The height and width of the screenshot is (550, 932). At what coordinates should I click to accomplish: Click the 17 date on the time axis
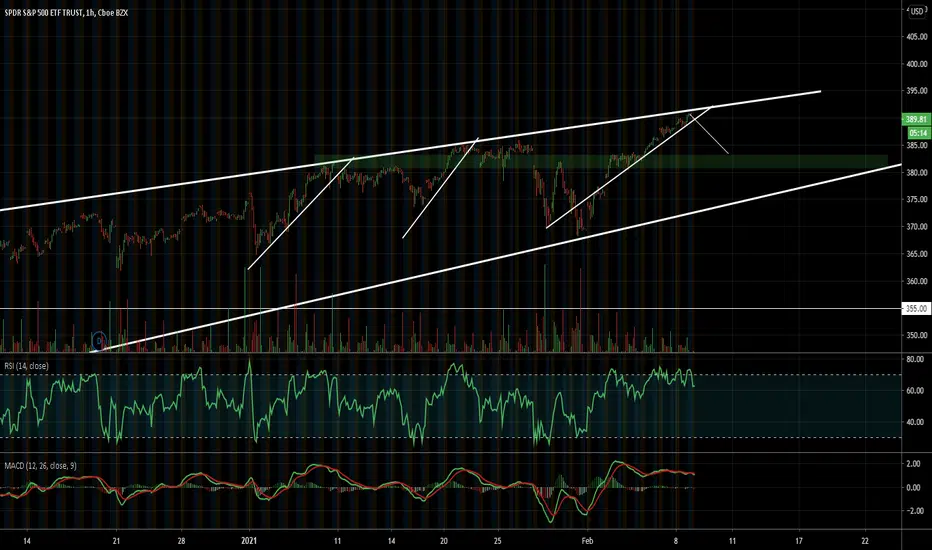pyautogui.click(x=799, y=541)
